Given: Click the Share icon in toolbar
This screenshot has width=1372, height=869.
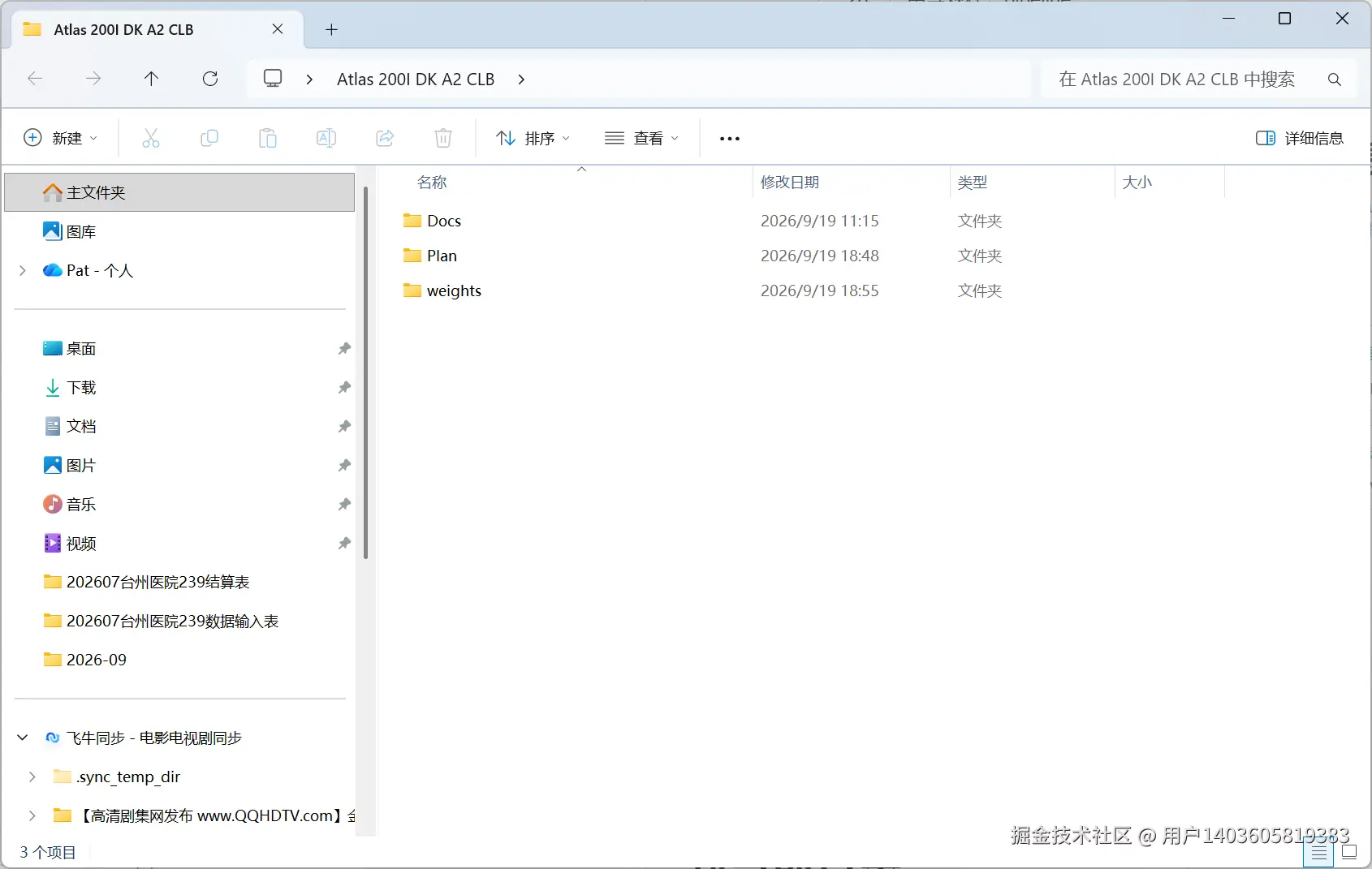Looking at the screenshot, I should 385,138.
